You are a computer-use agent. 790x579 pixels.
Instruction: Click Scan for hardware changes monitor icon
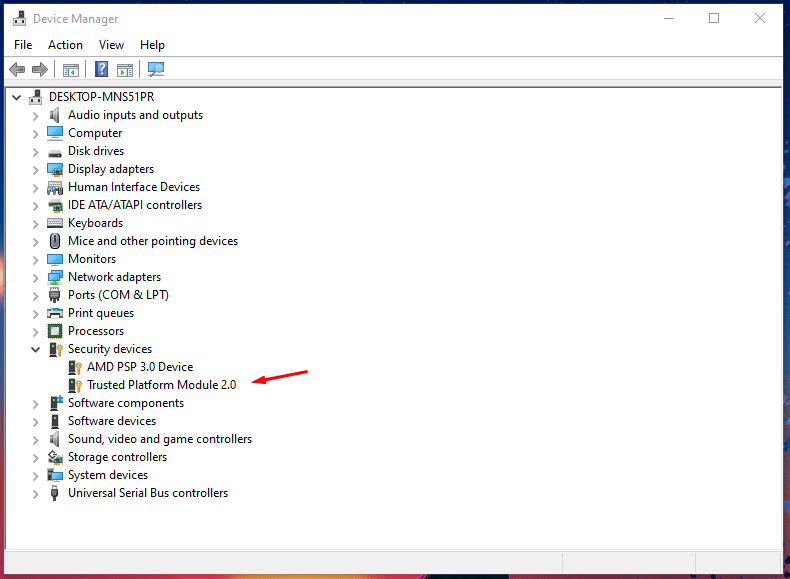(156, 69)
